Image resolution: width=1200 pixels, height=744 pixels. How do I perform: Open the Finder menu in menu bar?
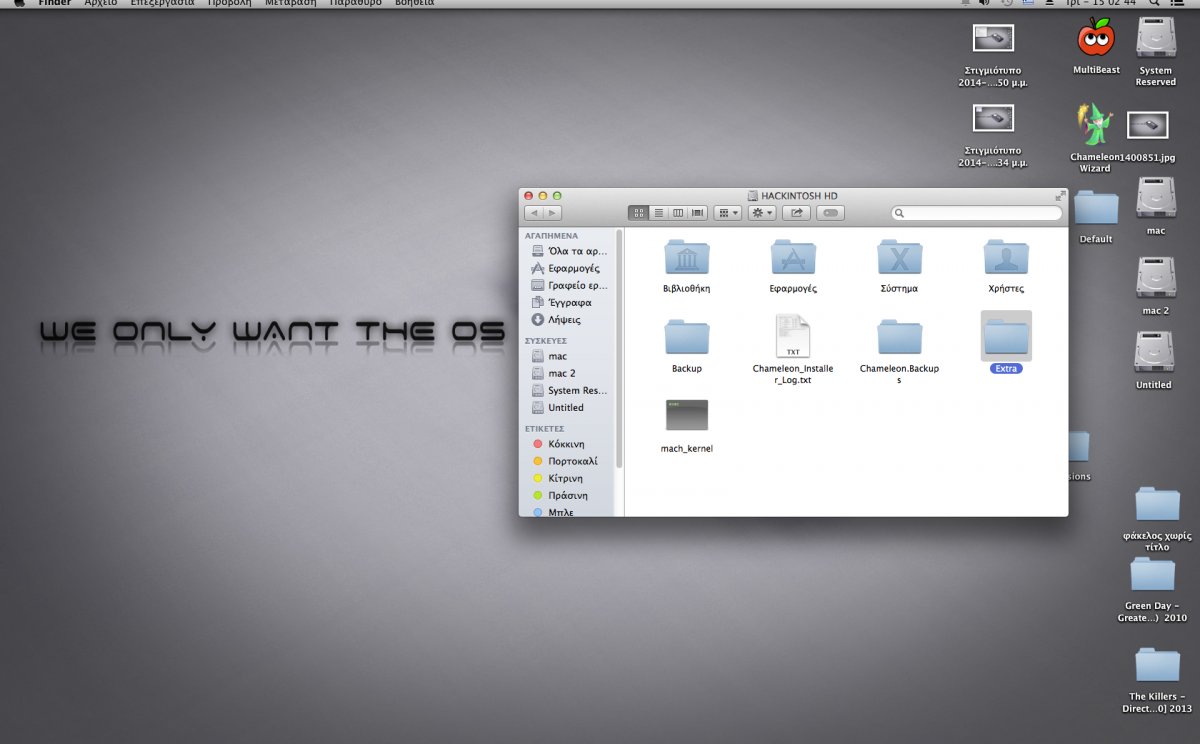[x=54, y=4]
